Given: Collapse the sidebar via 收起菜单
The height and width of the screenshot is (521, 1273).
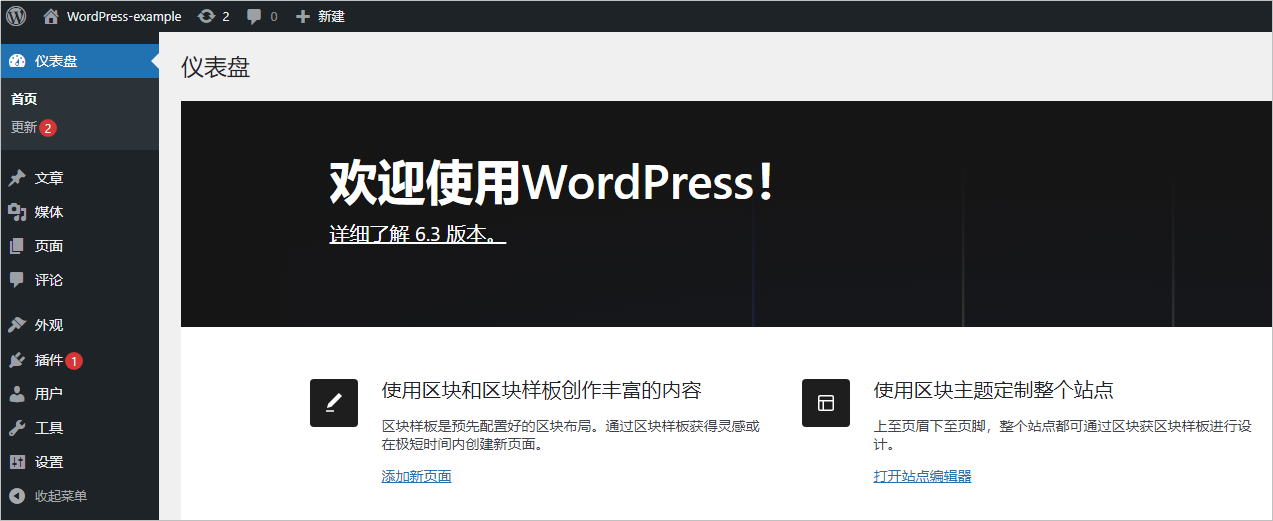Looking at the screenshot, I should tap(61, 496).
